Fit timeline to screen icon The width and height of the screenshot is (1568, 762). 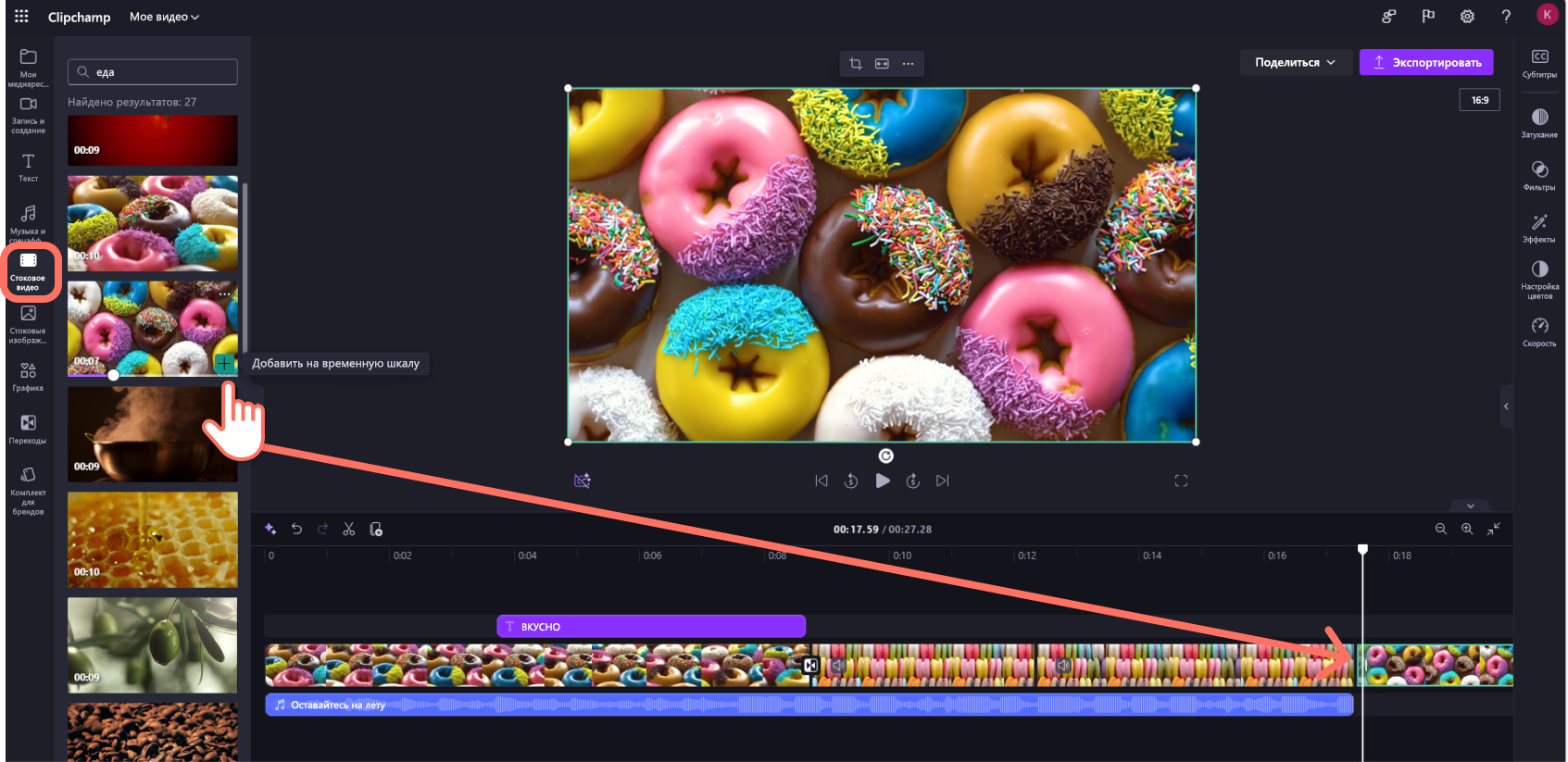point(1494,529)
